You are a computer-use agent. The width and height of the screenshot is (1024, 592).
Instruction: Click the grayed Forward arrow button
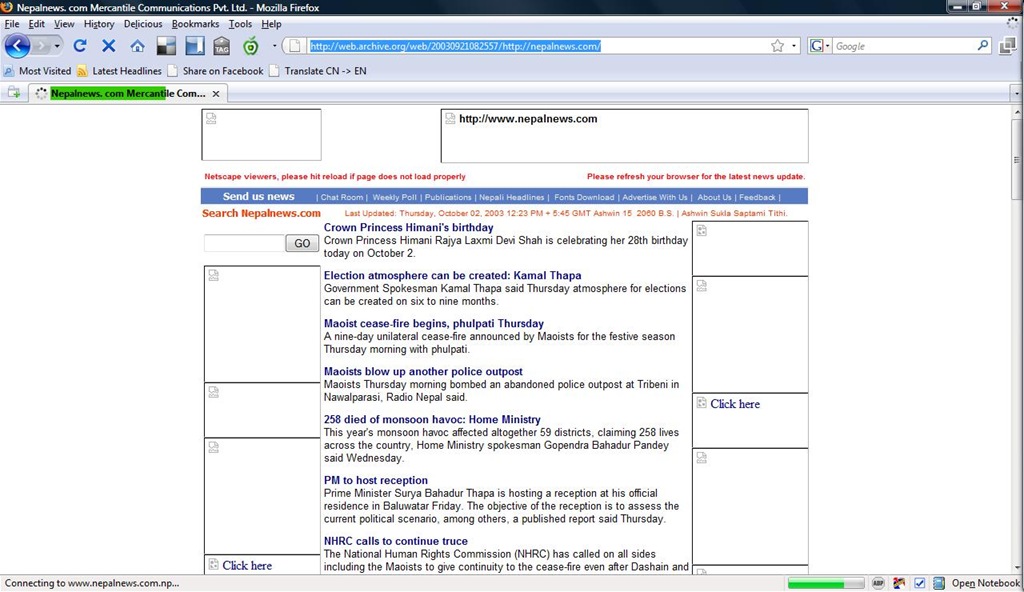41,46
